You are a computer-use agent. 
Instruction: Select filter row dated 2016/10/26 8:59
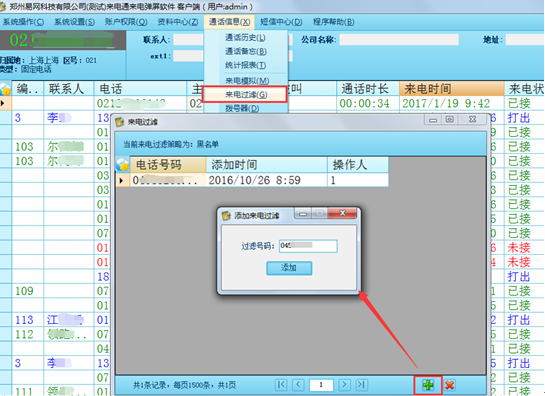[252, 180]
